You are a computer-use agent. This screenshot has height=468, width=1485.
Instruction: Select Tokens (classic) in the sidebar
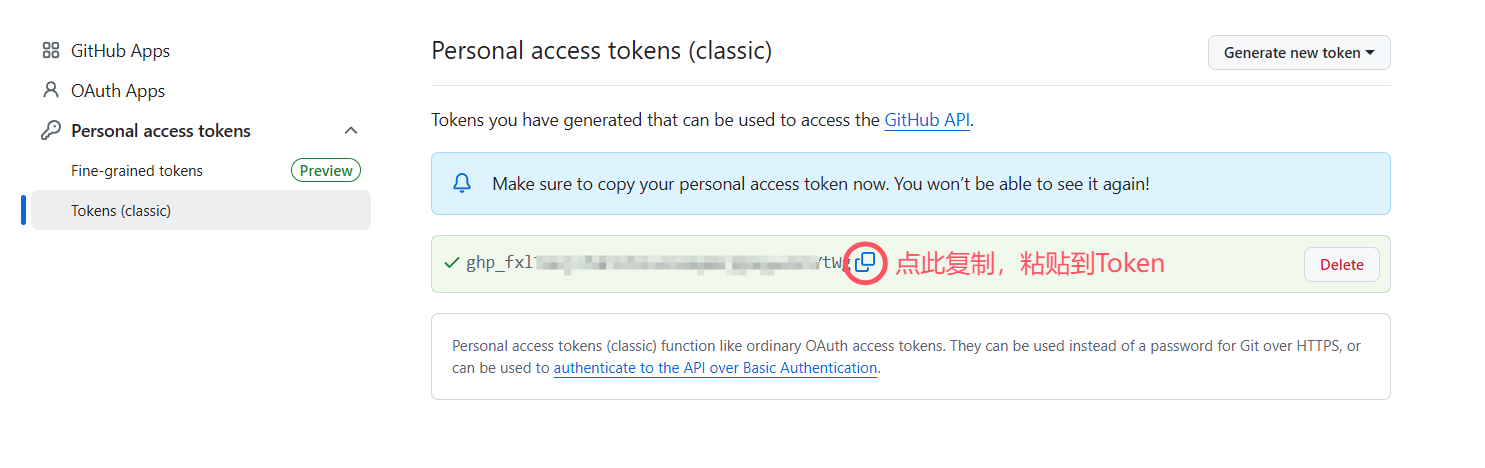121,211
